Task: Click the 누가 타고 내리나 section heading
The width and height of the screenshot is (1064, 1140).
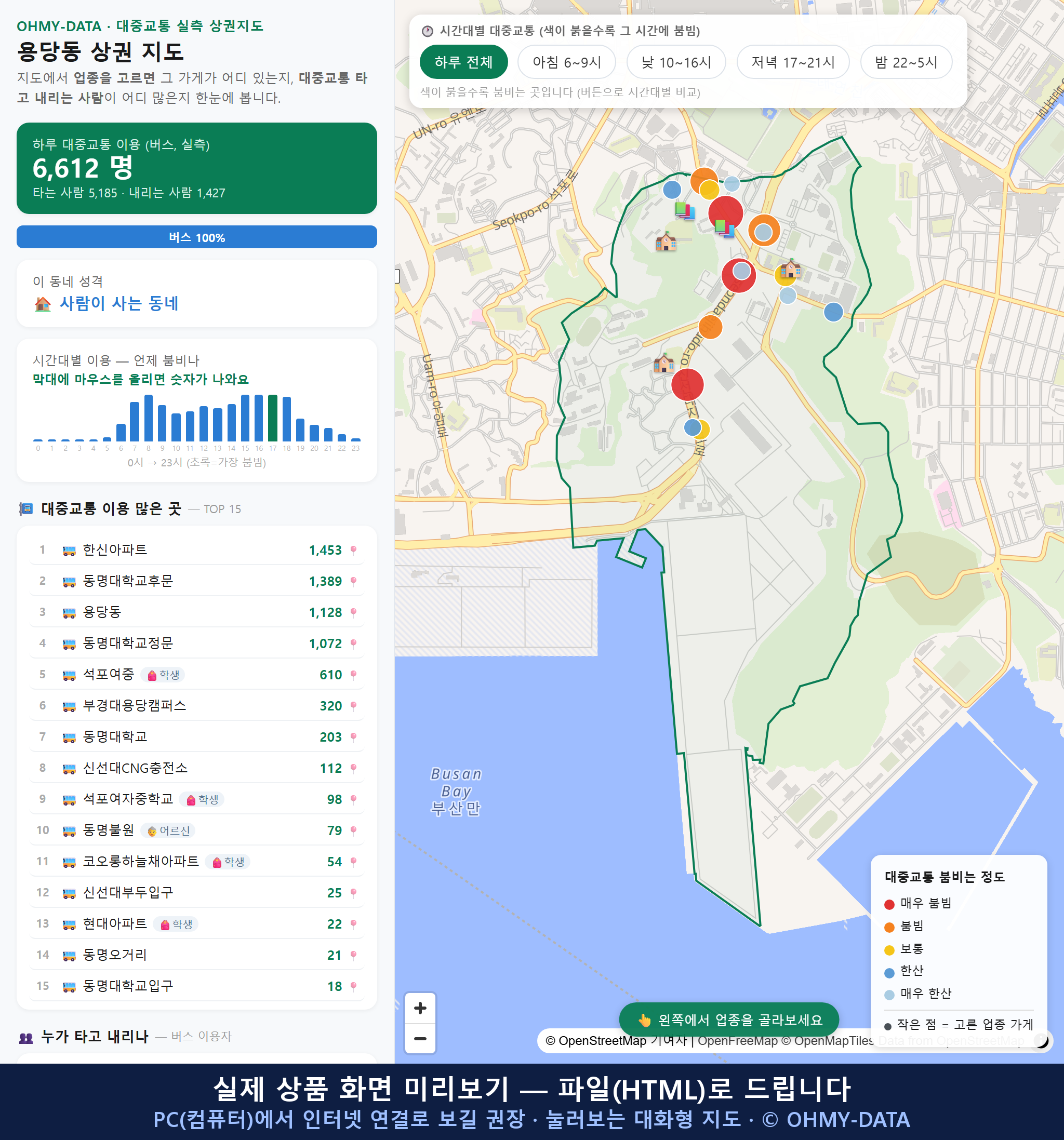Action: point(95,1036)
